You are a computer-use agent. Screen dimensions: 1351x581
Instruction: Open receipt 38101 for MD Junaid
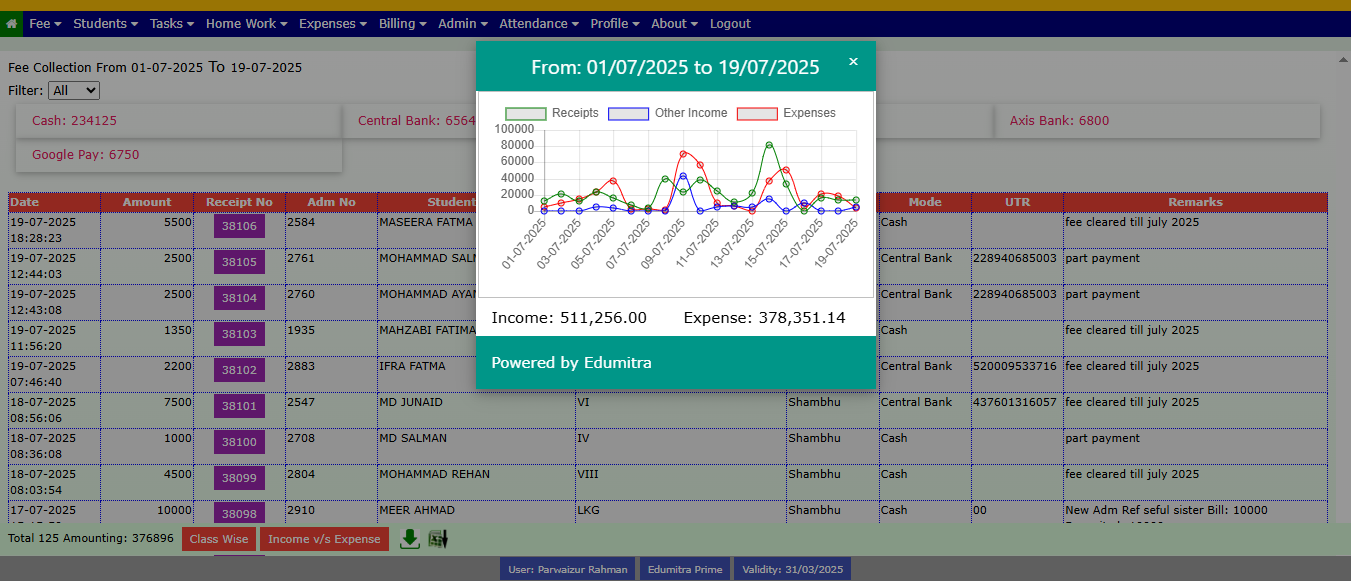[x=239, y=406]
